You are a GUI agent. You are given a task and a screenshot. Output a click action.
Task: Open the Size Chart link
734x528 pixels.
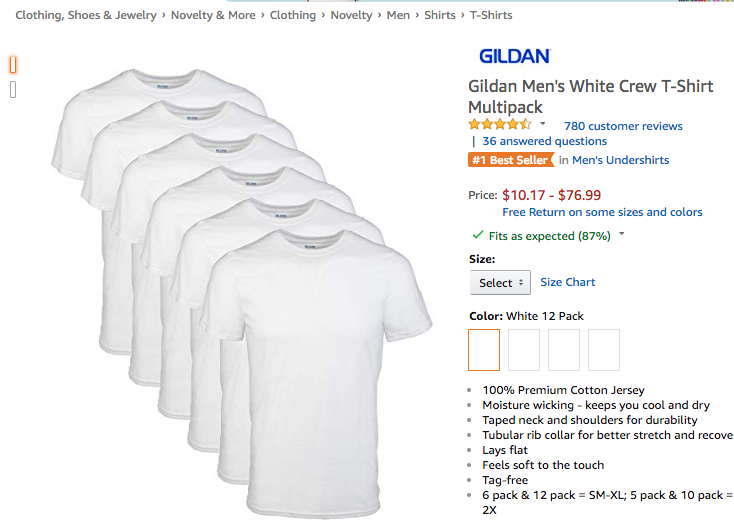pyautogui.click(x=567, y=282)
